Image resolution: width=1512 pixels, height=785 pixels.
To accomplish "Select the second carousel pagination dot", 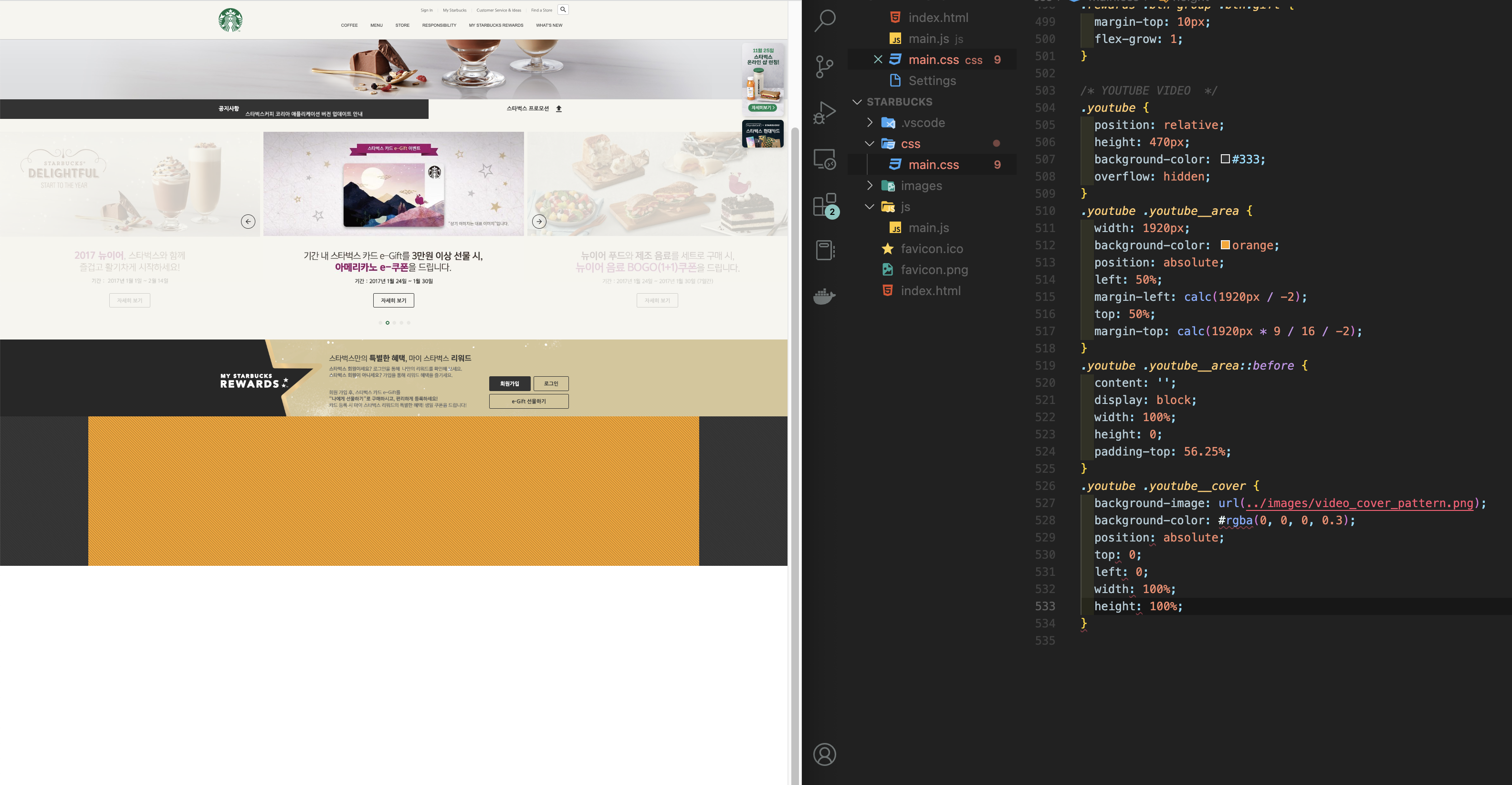I will (x=388, y=322).
